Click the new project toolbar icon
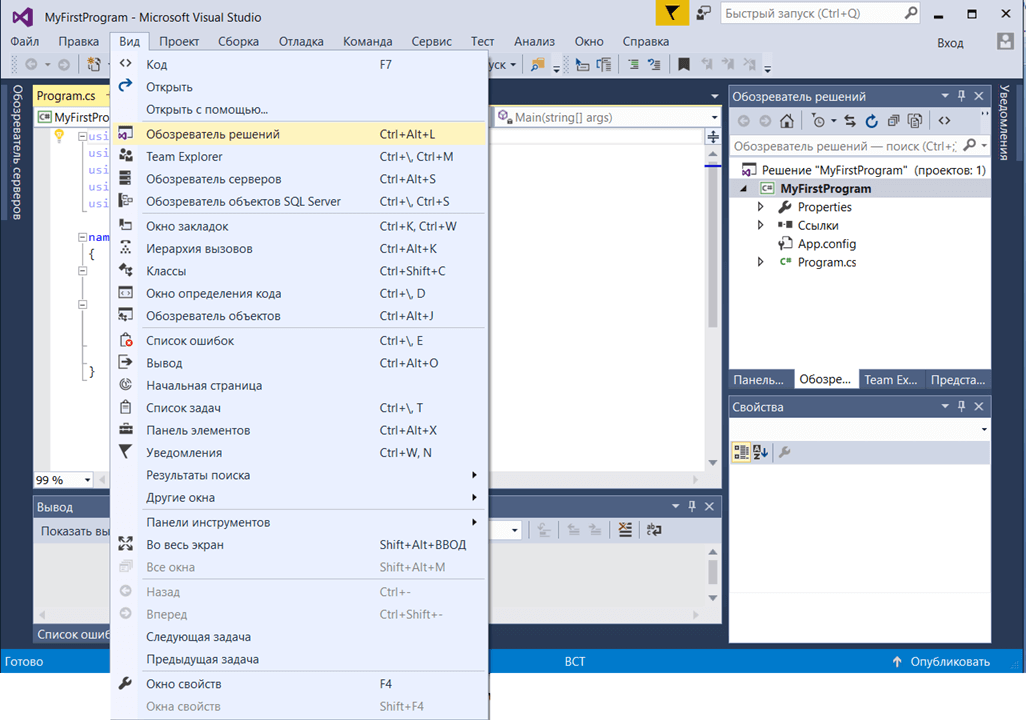The height and width of the screenshot is (720, 1026). click(x=94, y=64)
